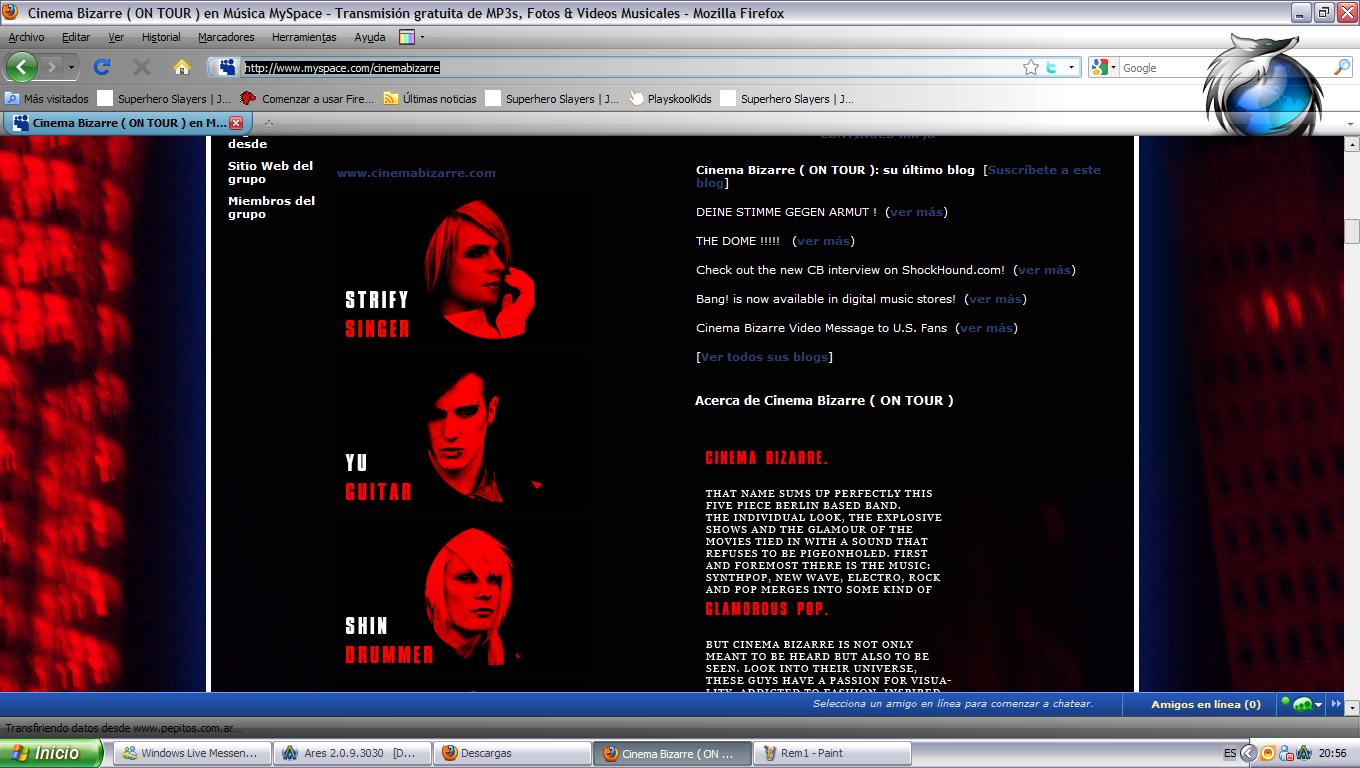
Task: Open the Comenzar a usar Firefox bookmark
Action: click(307, 99)
